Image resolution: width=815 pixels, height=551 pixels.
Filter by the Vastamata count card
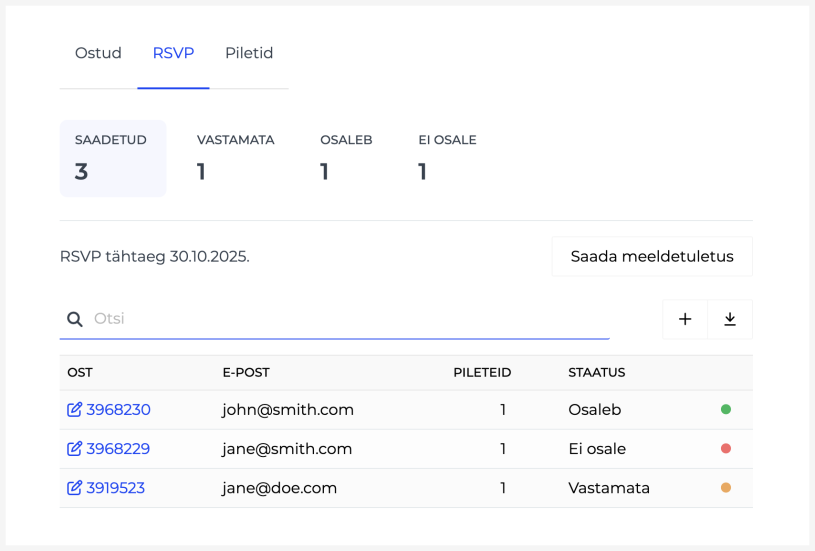click(x=235, y=158)
